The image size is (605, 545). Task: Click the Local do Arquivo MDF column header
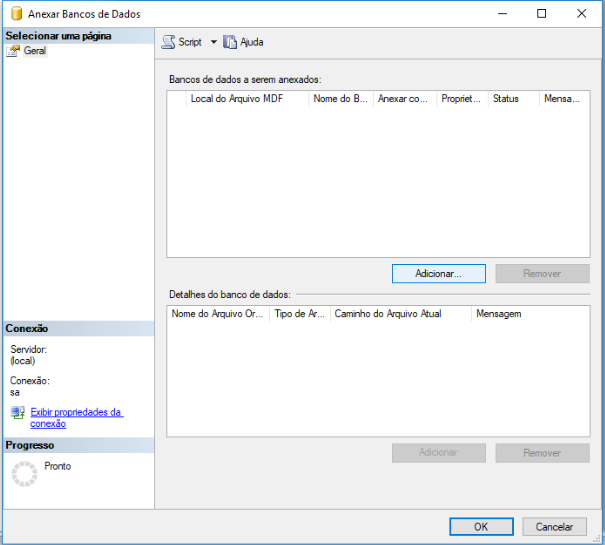pyautogui.click(x=247, y=99)
